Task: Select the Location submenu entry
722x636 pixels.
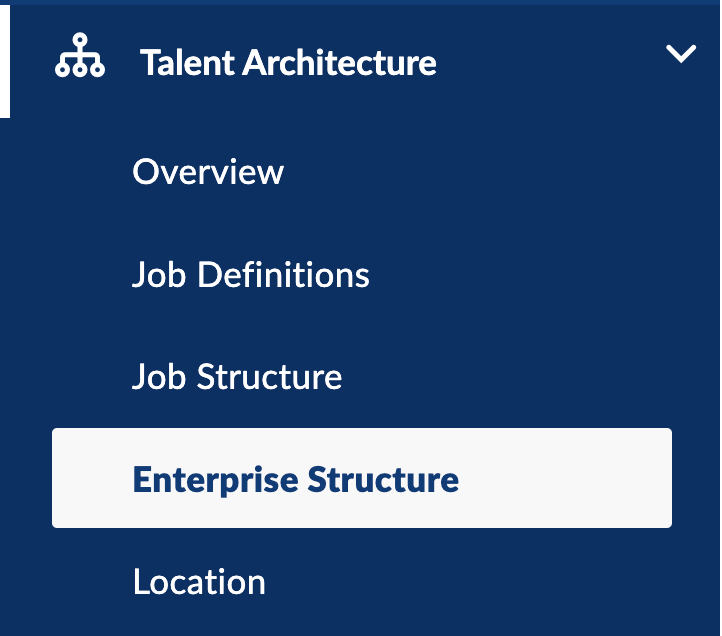Action: click(x=199, y=582)
